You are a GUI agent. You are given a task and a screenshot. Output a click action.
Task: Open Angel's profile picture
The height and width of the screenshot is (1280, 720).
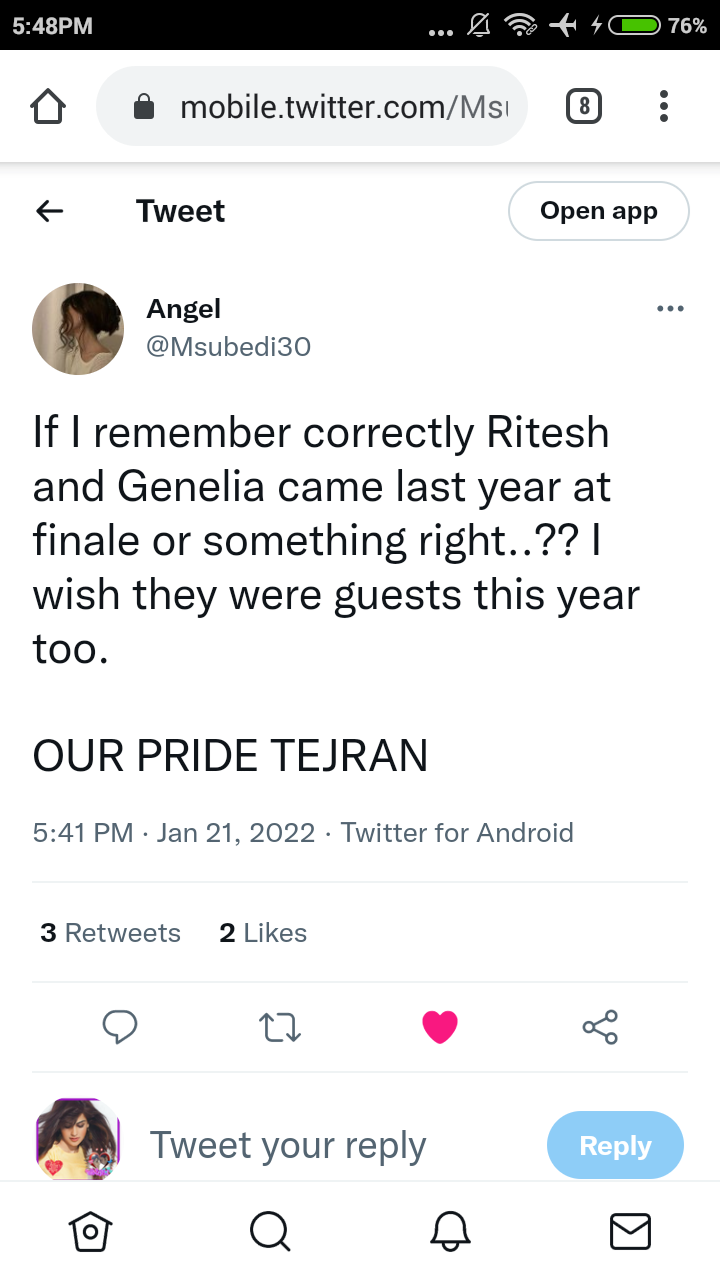(78, 328)
